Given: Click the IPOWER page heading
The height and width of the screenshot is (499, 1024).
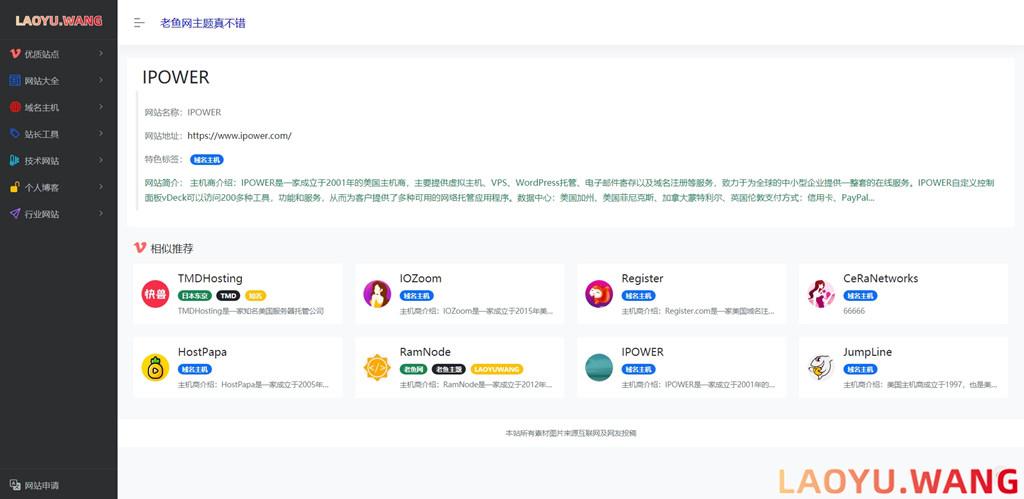Looking at the screenshot, I should (176, 77).
